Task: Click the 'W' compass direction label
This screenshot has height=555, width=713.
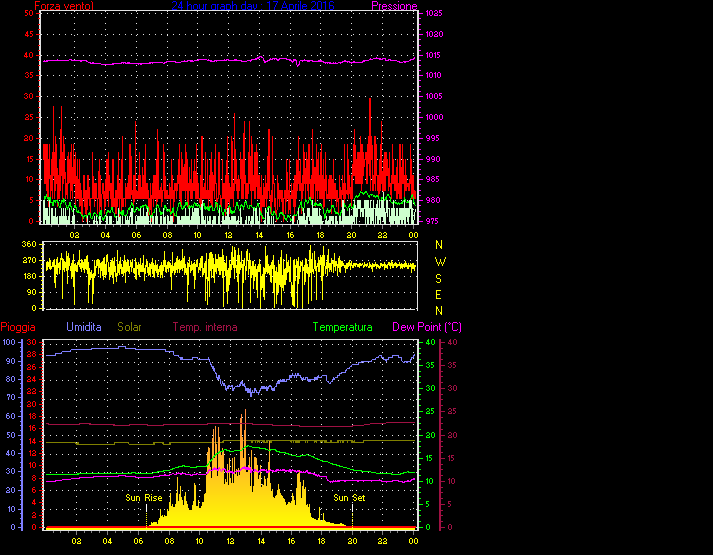Action: [x=440, y=262]
